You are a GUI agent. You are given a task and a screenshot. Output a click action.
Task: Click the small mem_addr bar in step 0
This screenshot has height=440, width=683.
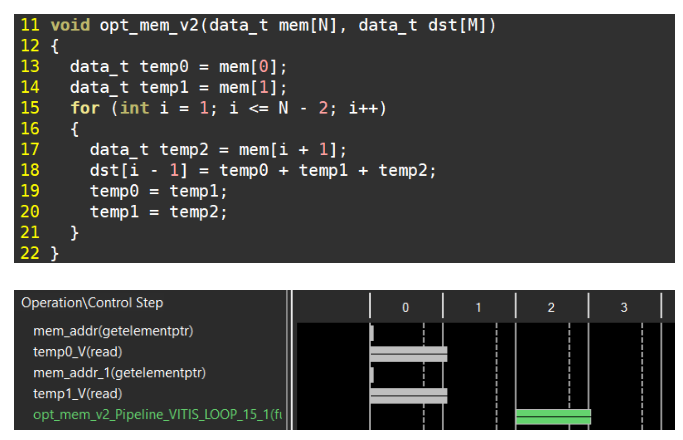point(372,333)
